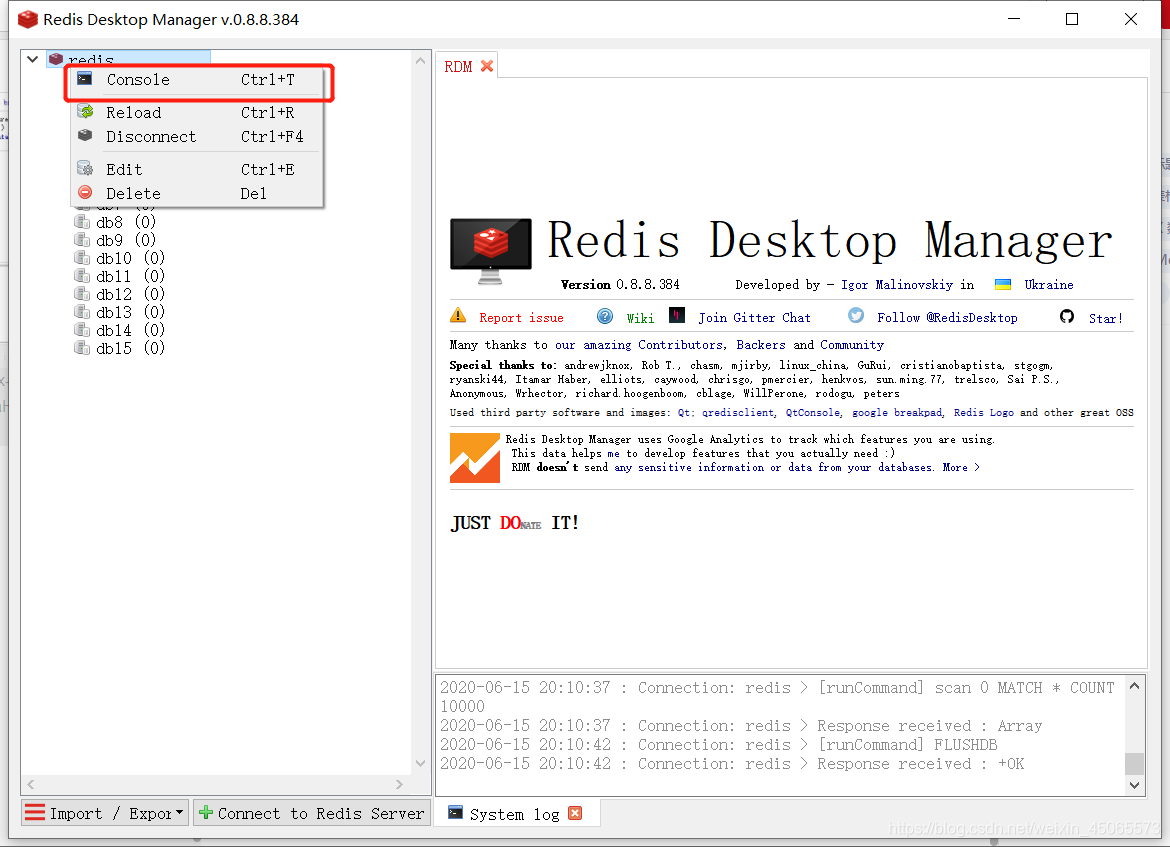
Task: Open Follow @RedisDesktop link
Action: point(947,318)
